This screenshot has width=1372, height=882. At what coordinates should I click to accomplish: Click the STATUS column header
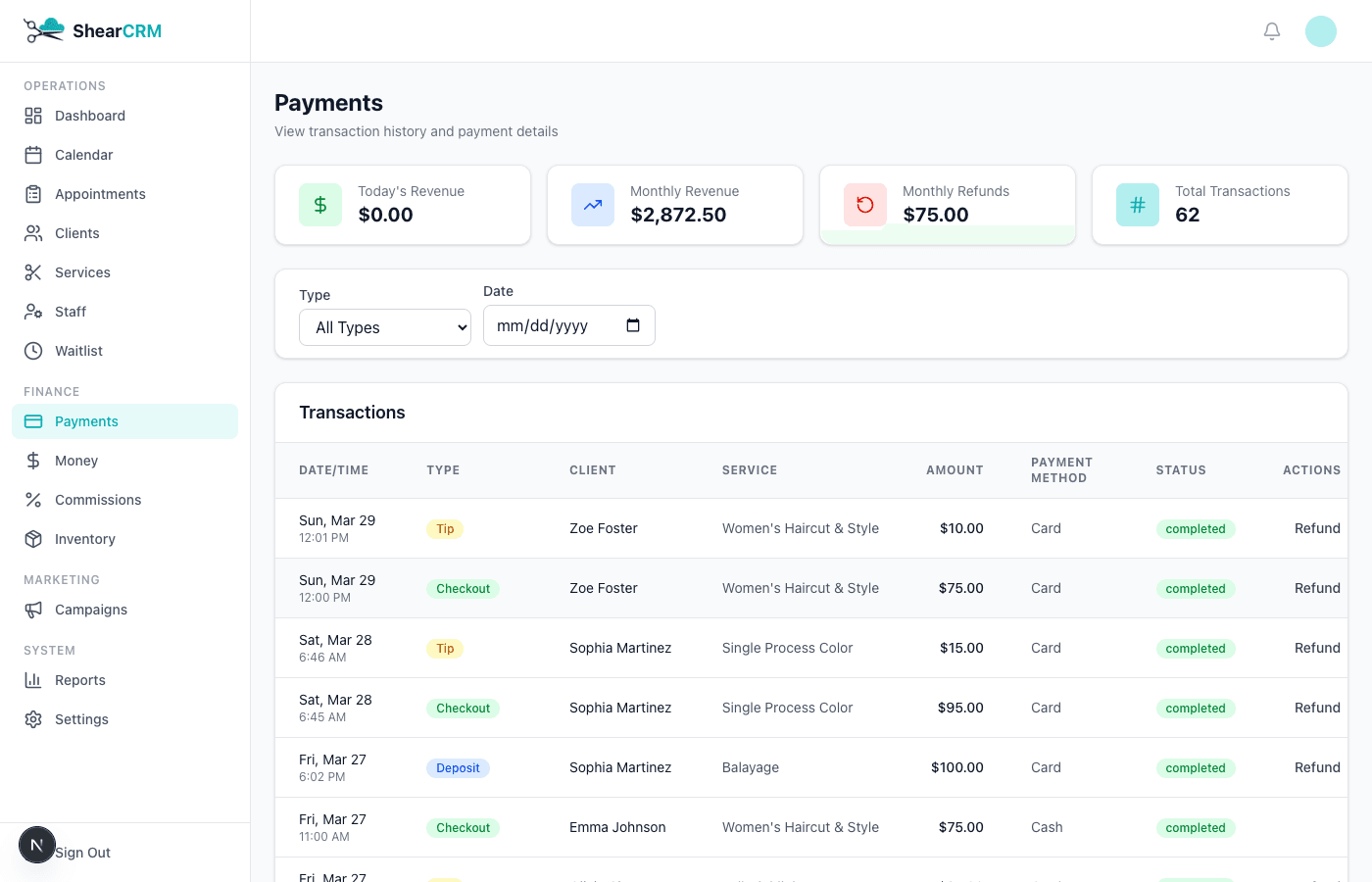point(1181,470)
